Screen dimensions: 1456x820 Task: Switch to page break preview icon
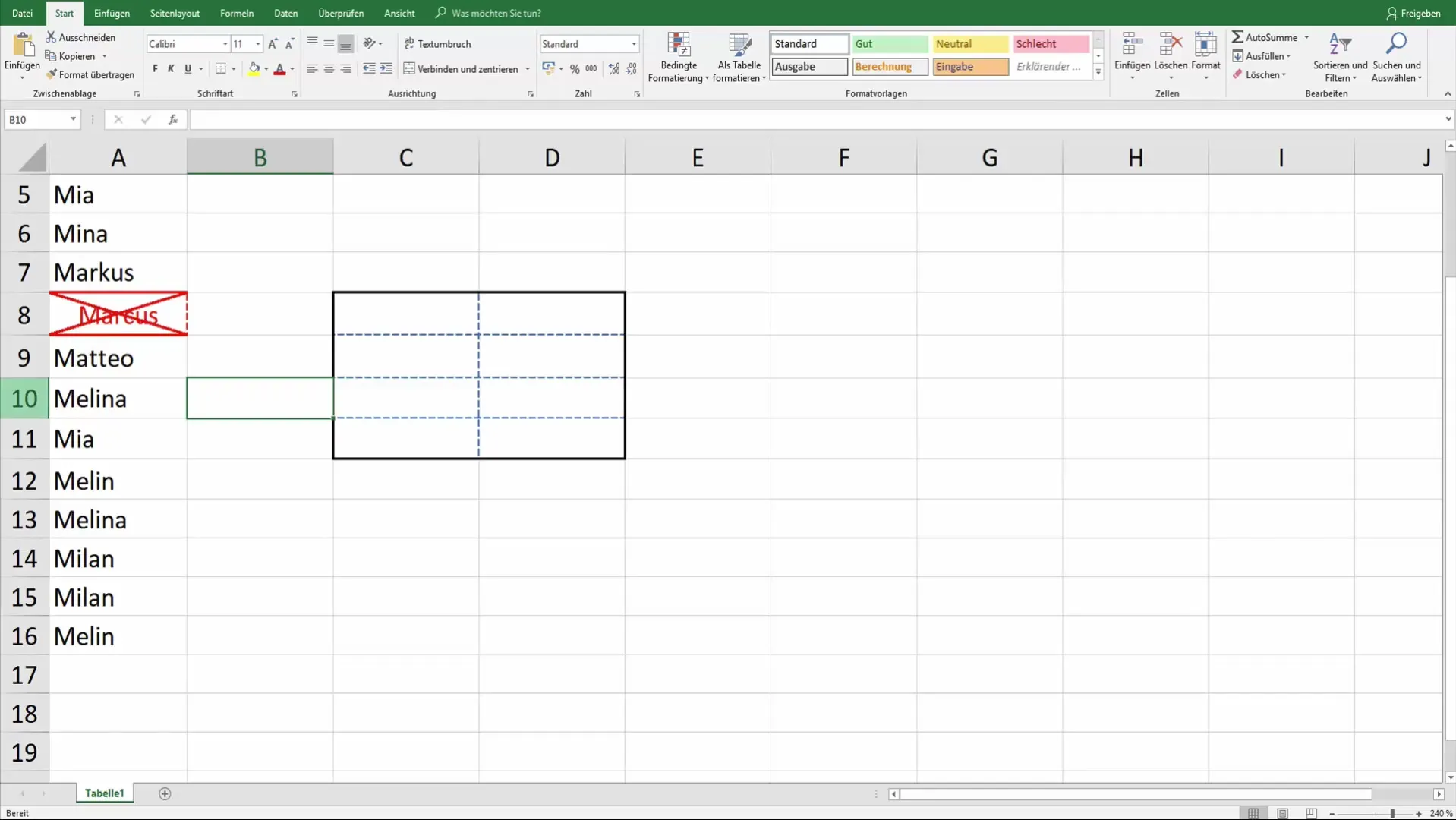1311,813
